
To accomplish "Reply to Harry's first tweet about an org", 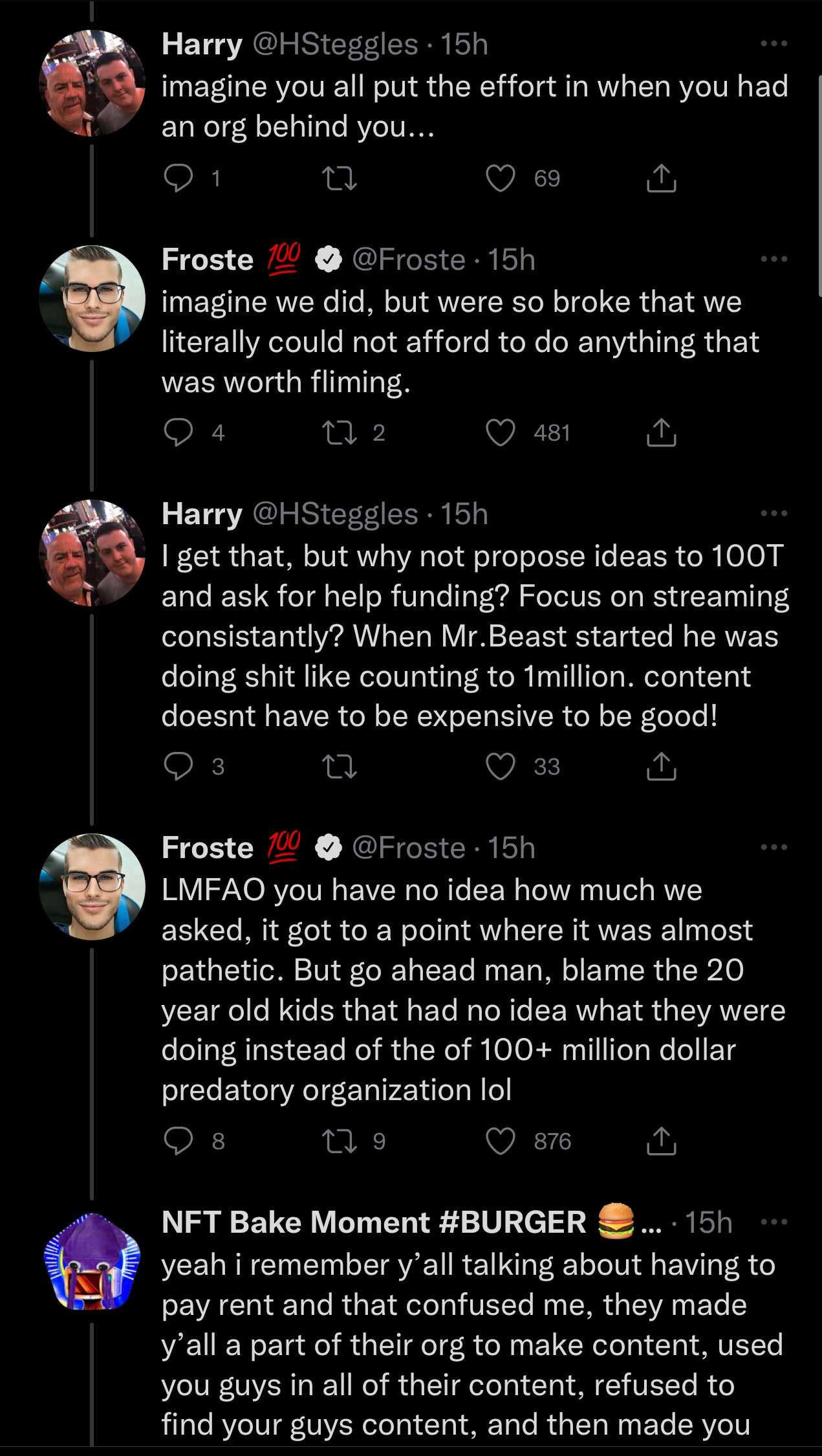I will tap(178, 178).
